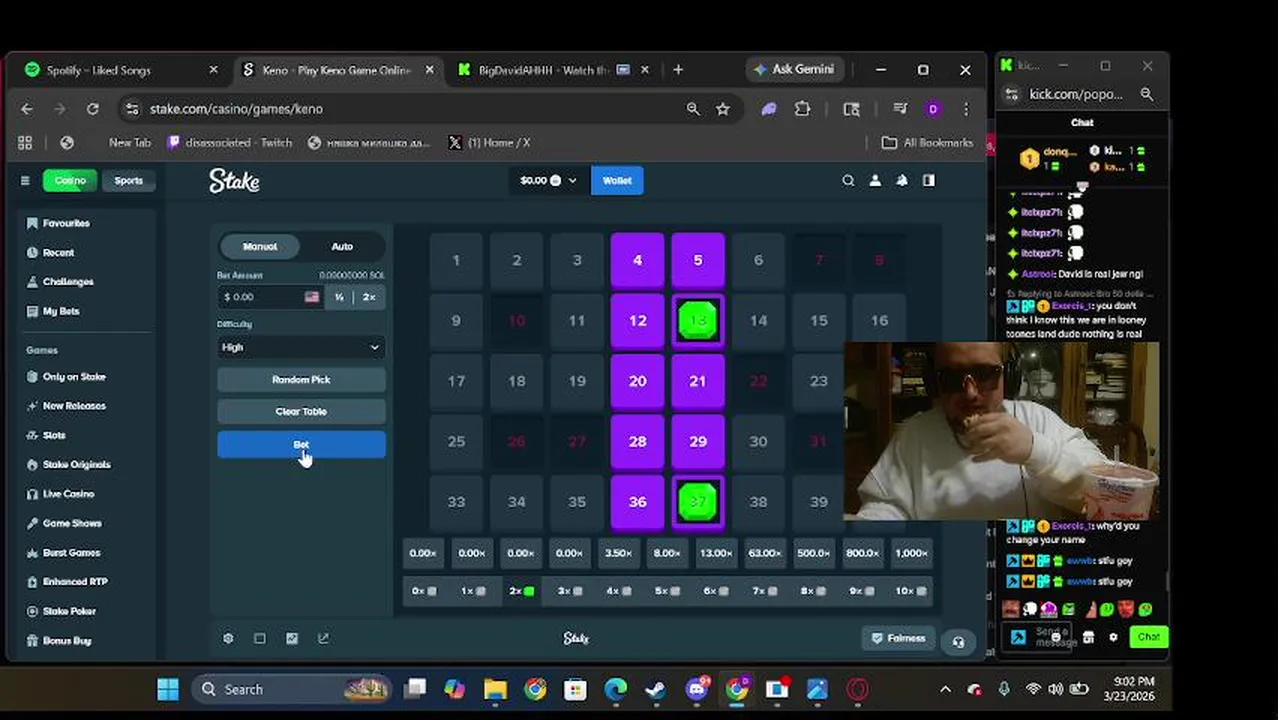Show hidden system tray icons

point(945,689)
